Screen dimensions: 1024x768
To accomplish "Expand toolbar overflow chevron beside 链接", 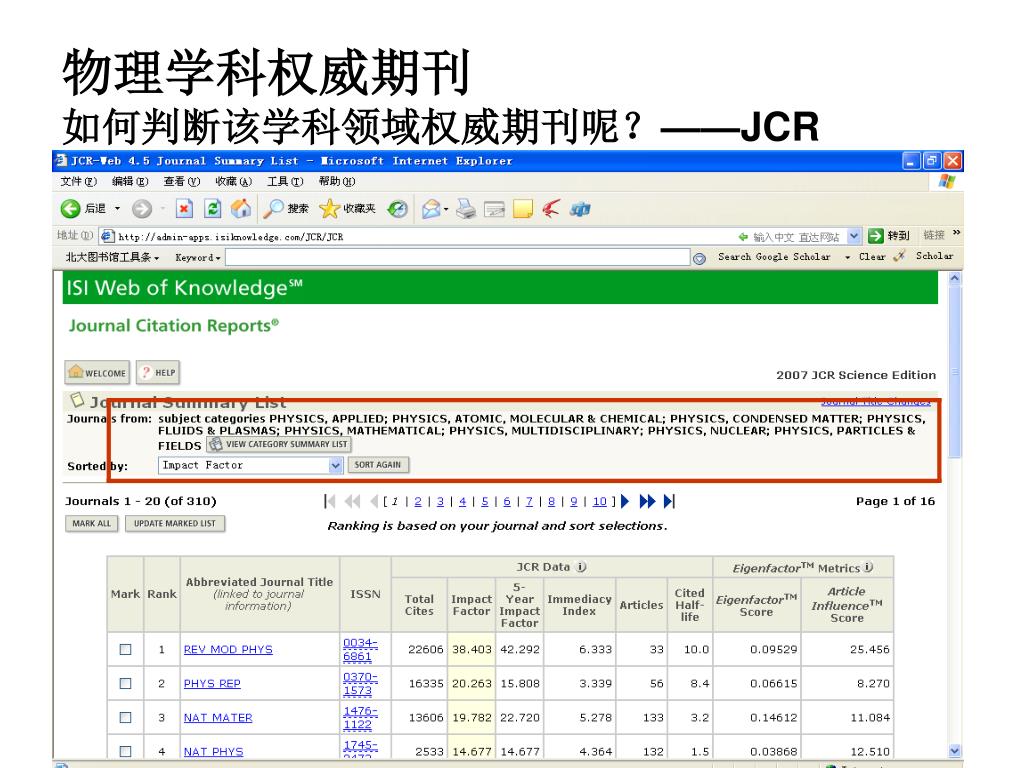I will [957, 232].
